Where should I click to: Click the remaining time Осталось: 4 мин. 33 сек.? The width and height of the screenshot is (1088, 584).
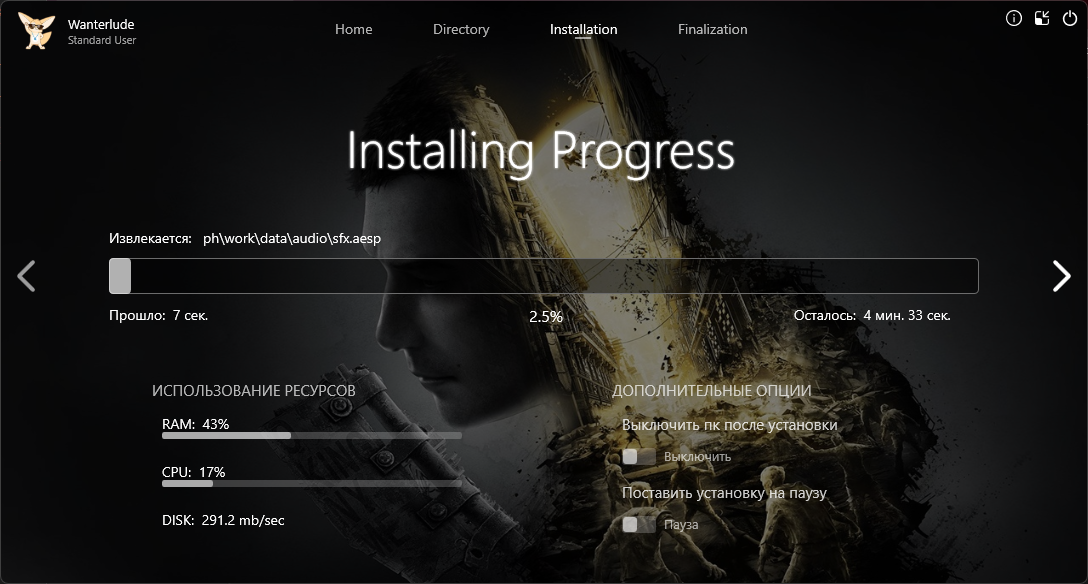(872, 316)
